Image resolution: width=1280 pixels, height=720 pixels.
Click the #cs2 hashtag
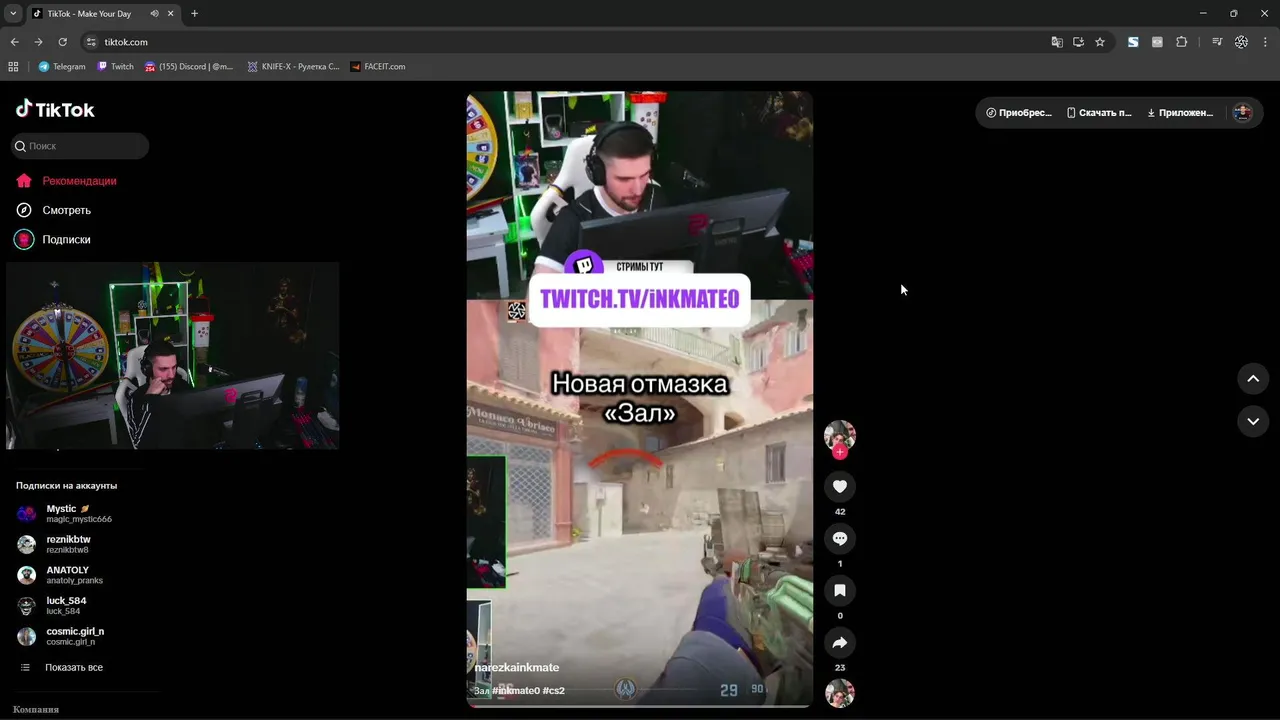pyautogui.click(x=554, y=691)
